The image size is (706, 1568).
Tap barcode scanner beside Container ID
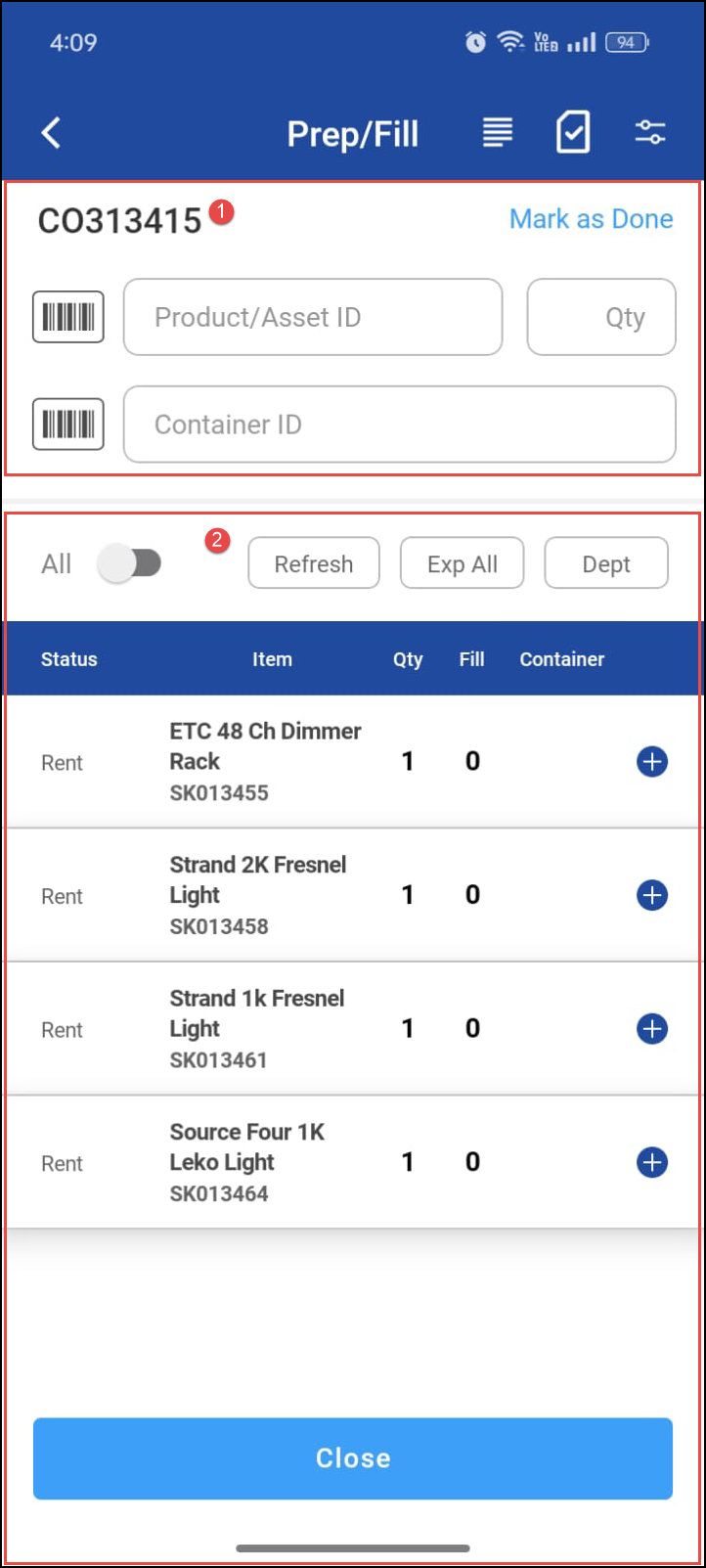pos(68,425)
